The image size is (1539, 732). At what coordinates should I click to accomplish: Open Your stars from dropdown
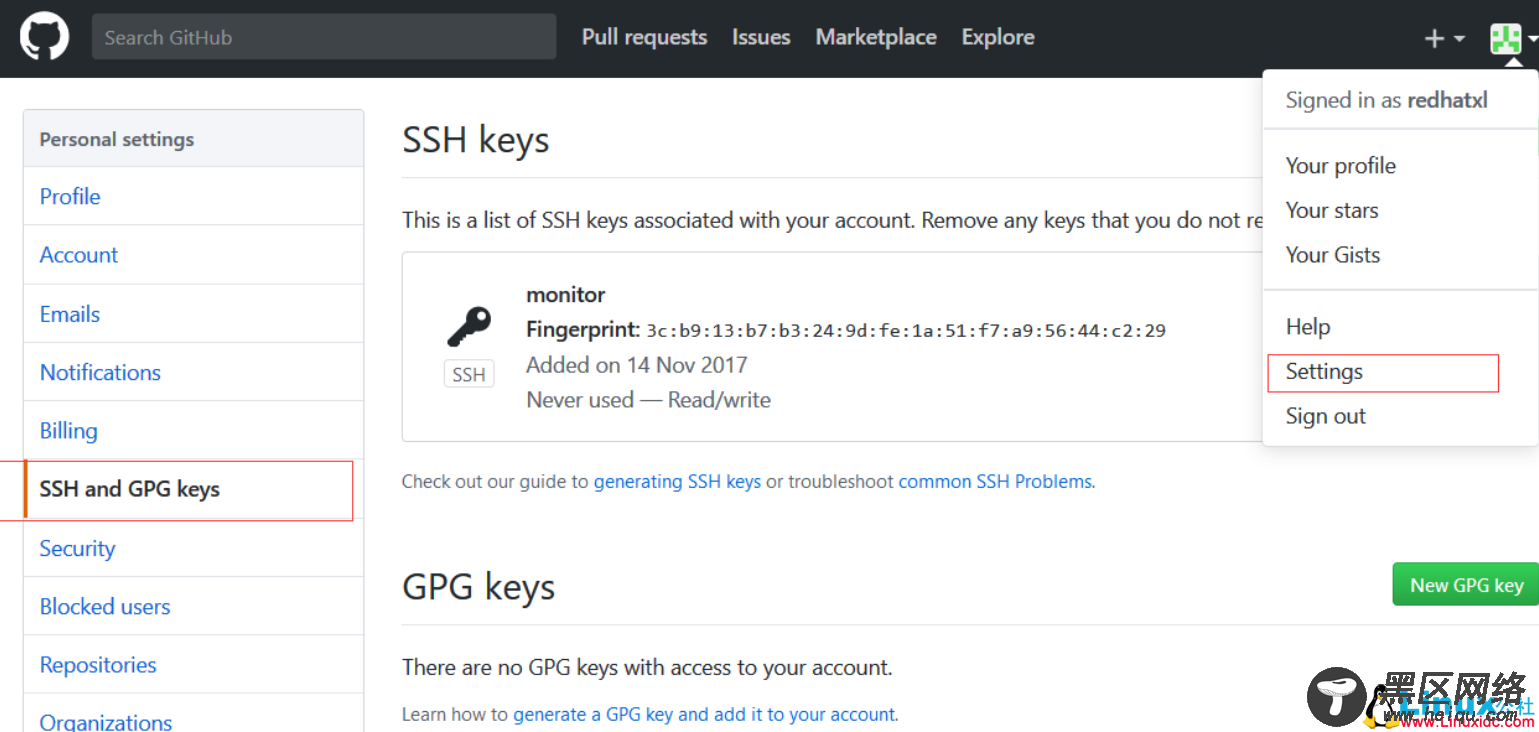point(1332,210)
